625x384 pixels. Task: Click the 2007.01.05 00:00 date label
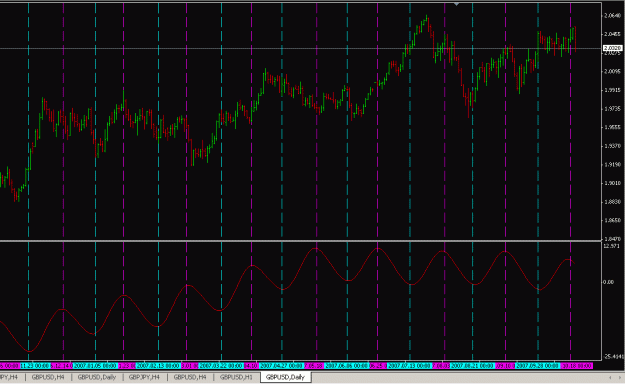(95, 366)
